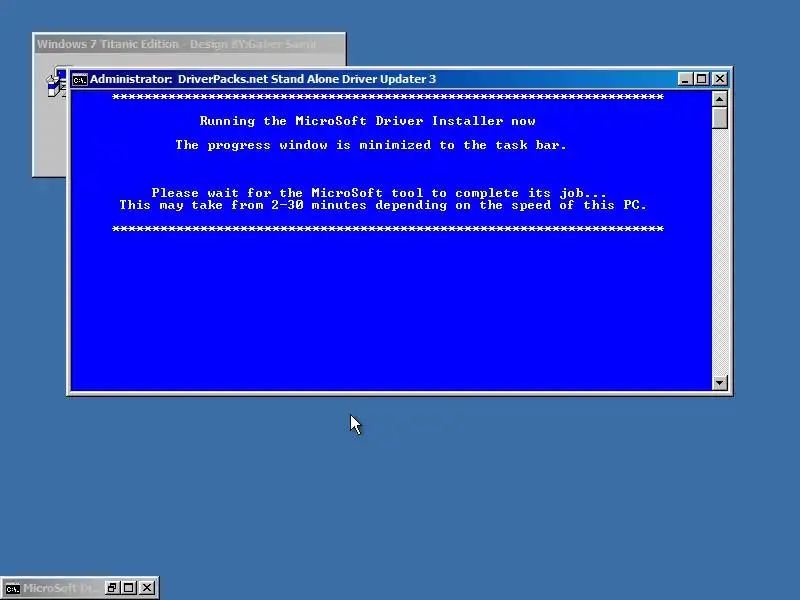This screenshot has height=600, width=800.
Task: Click the Windows 7 Titanic Edition title bar
Action: (x=189, y=44)
